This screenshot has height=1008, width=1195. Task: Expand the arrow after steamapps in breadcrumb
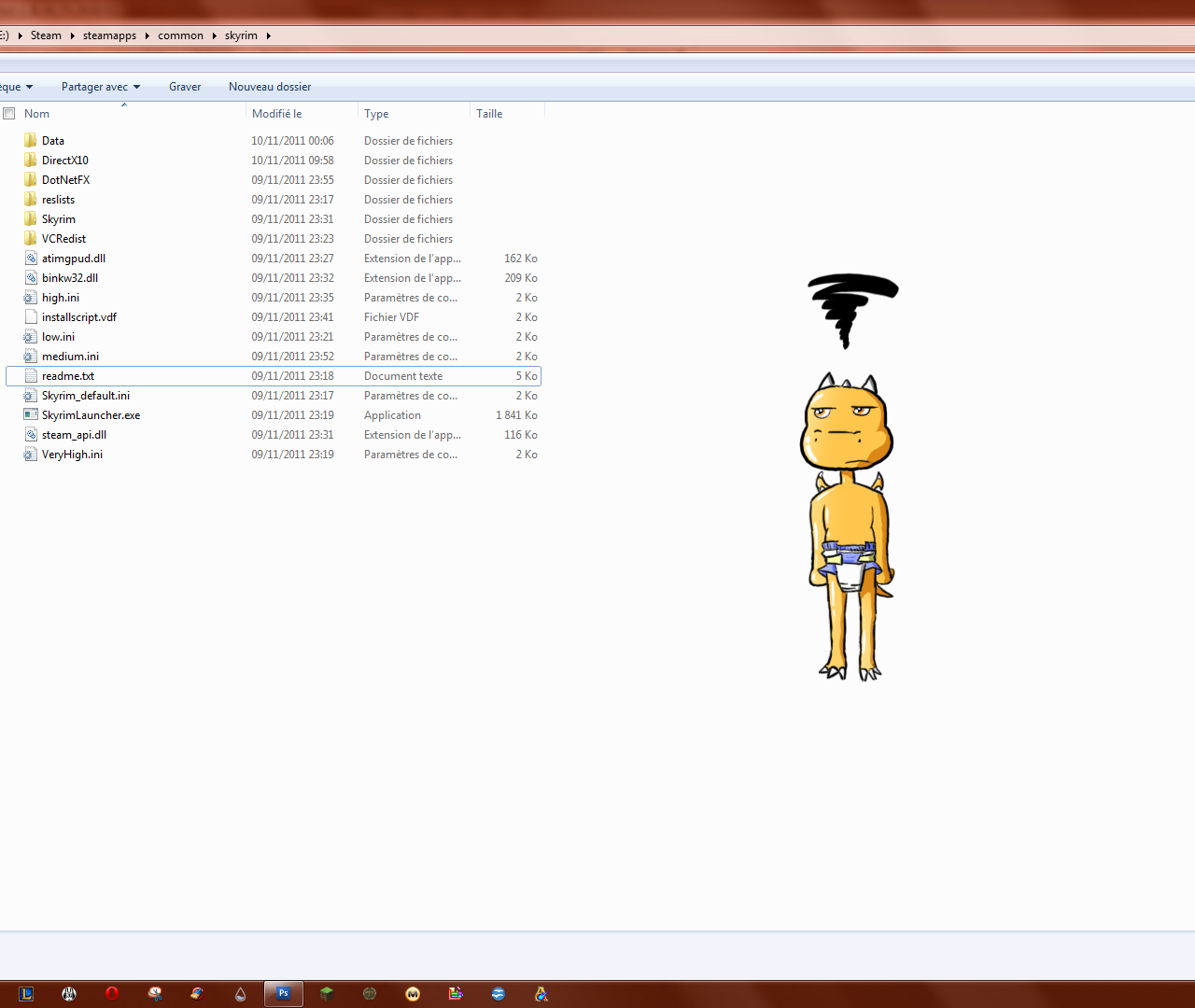click(x=147, y=35)
